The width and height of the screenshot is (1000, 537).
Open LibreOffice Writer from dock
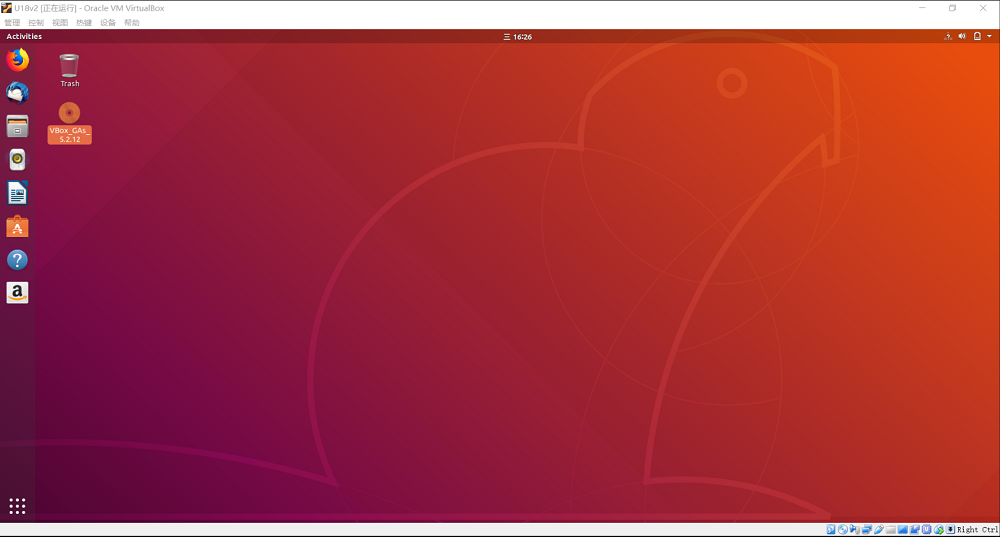point(17,193)
